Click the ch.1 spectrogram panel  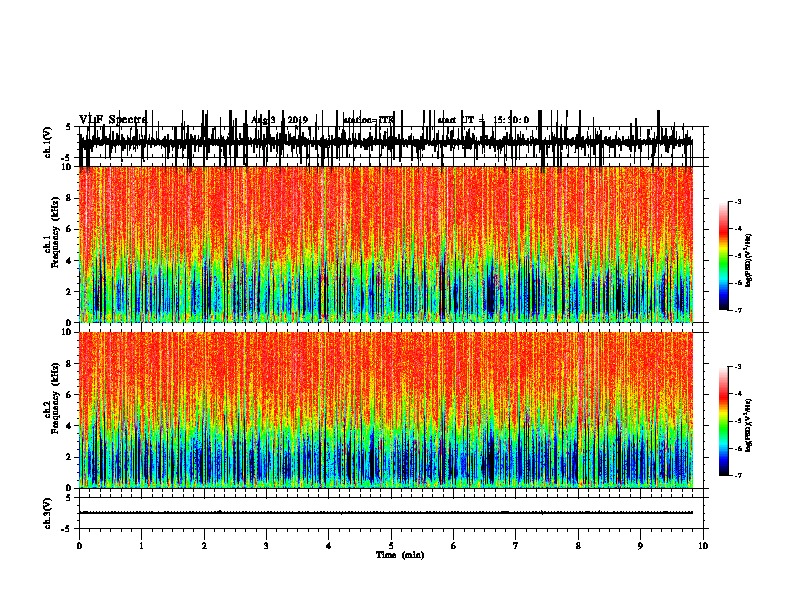[x=386, y=244]
